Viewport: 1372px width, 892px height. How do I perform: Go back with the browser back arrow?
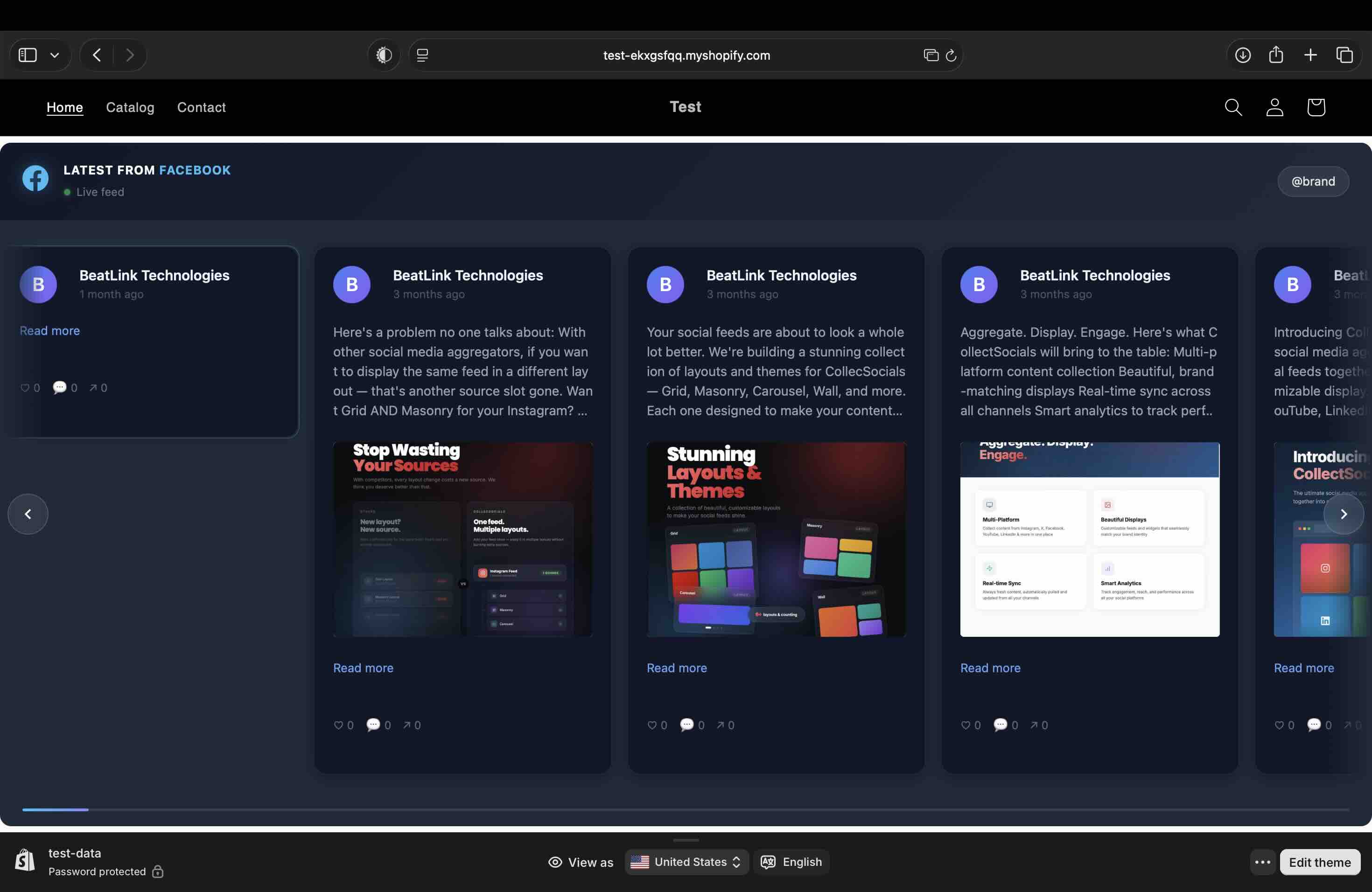tap(97, 56)
